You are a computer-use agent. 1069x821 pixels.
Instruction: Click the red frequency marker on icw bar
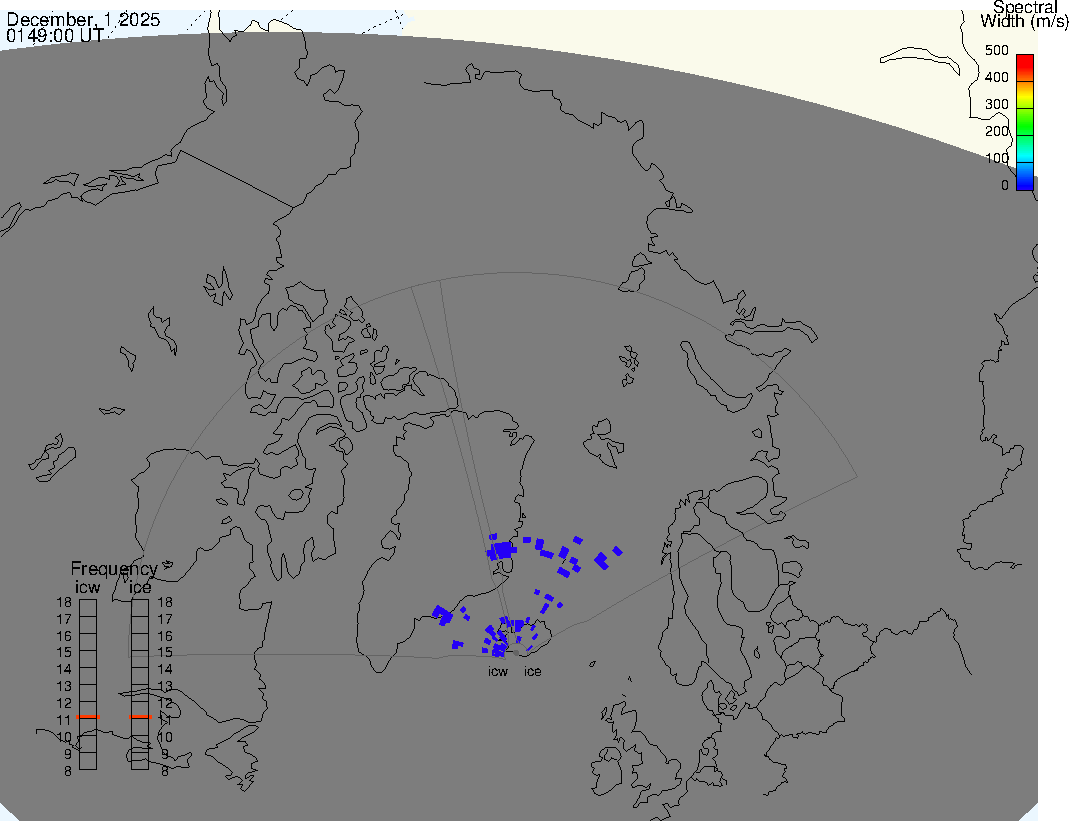(88, 717)
